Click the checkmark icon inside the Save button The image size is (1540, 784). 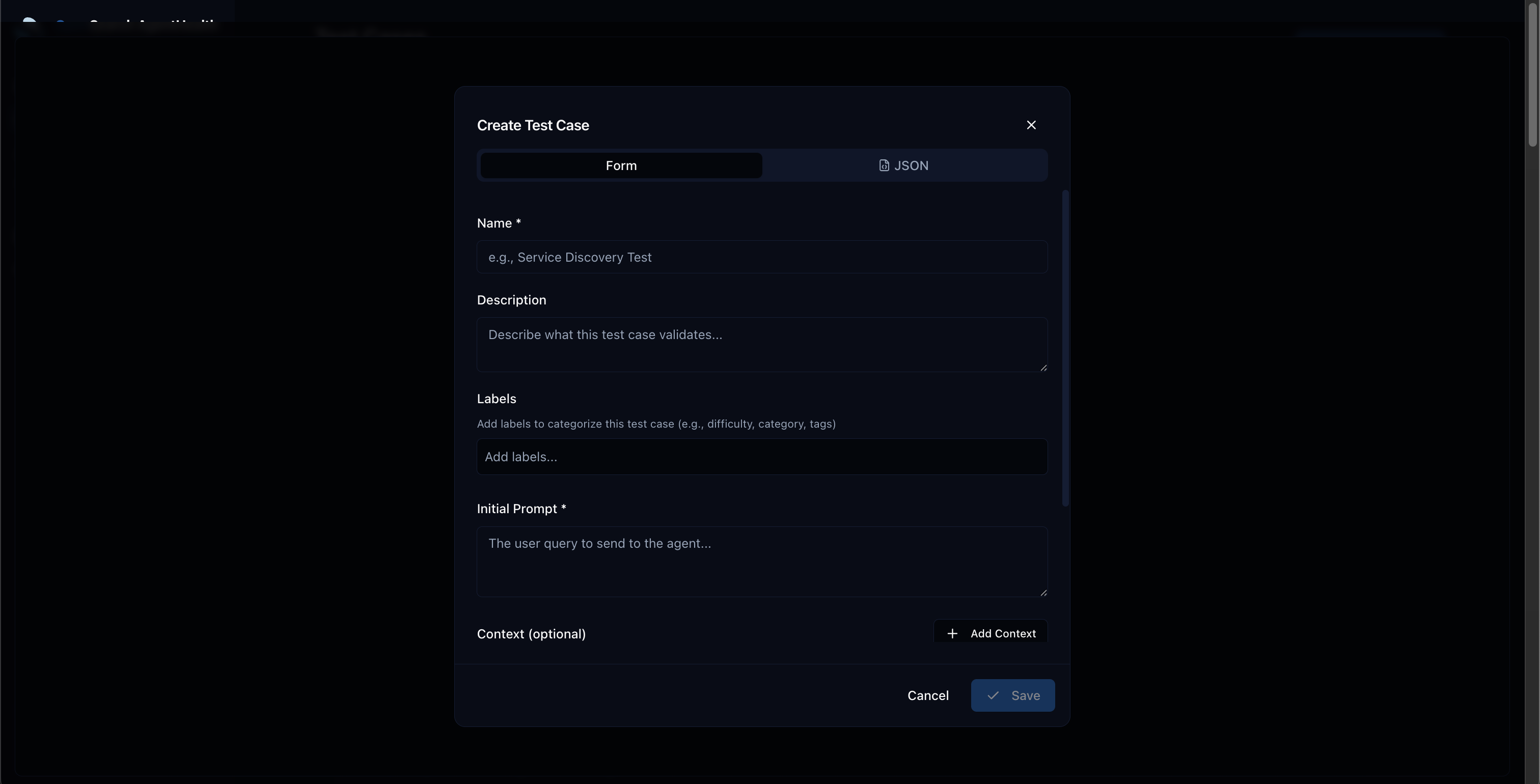(x=993, y=695)
